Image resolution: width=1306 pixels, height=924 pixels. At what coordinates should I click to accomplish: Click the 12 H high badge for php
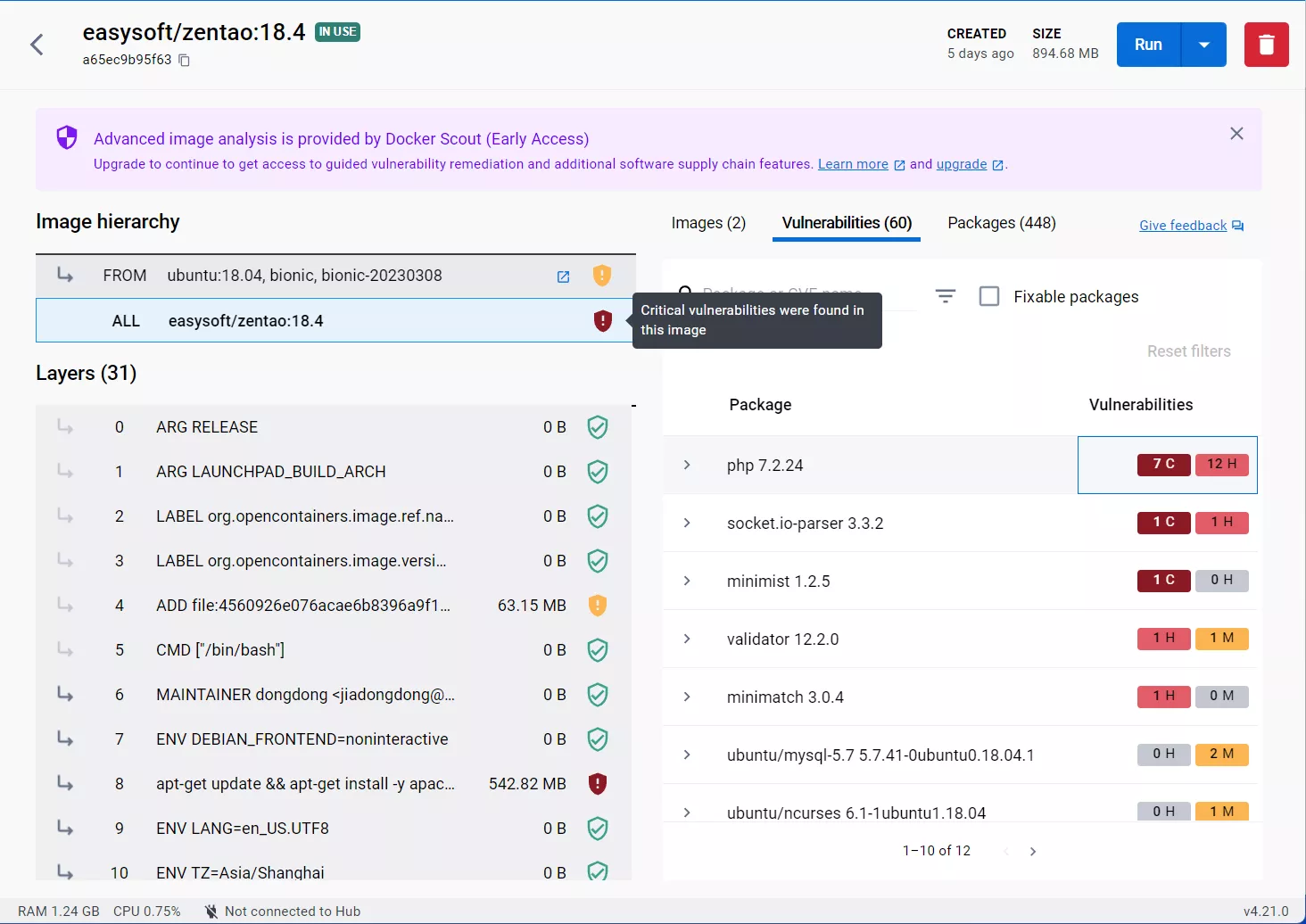pyautogui.click(x=1221, y=465)
